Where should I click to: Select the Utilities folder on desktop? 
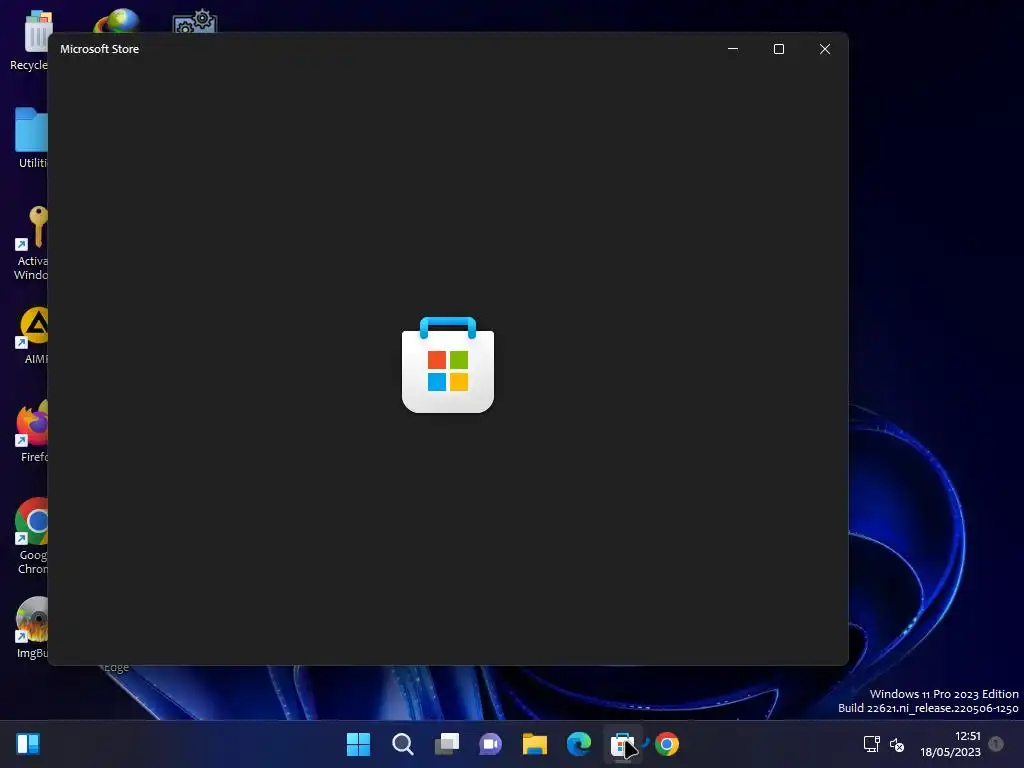pyautogui.click(x=31, y=138)
